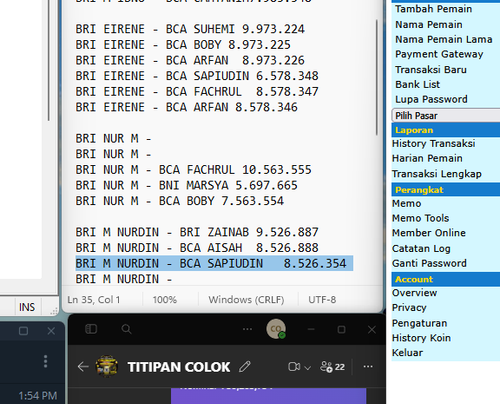
Task: Open Nama Pemain Lama link
Action: [444, 39]
